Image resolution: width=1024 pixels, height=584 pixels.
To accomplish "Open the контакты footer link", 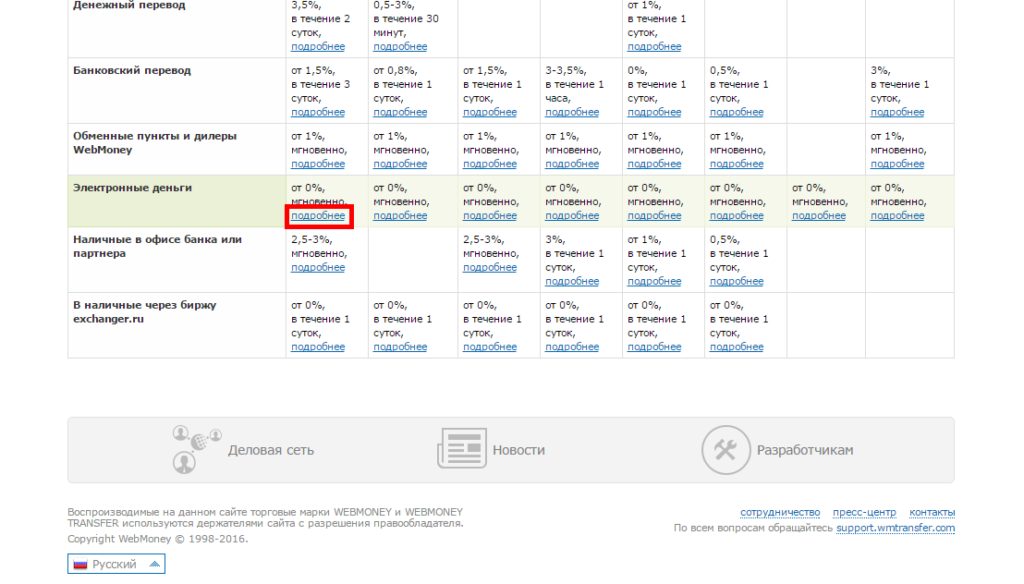I will (x=932, y=512).
